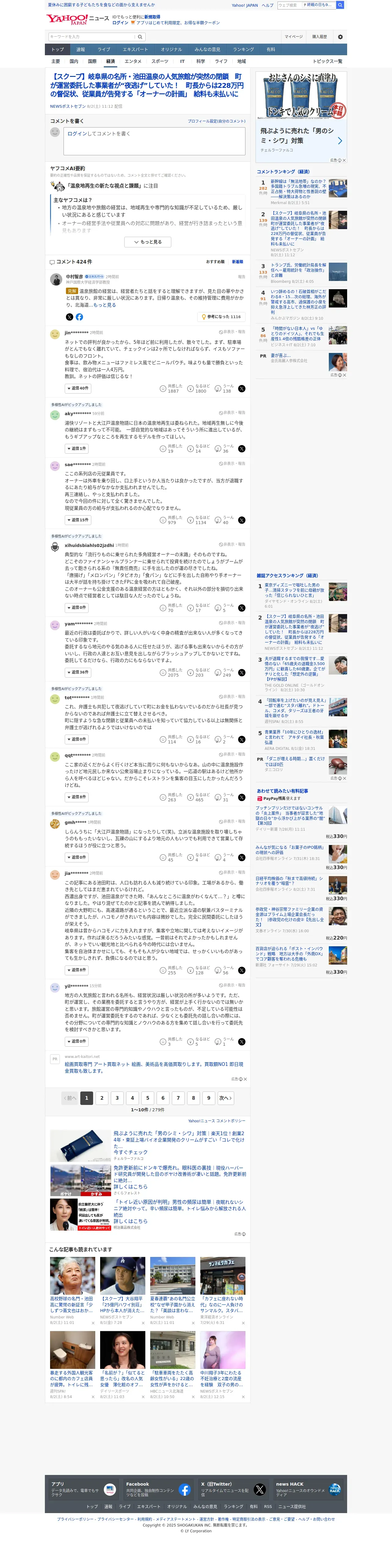Expand 返信0件 on xihuidsbiahls02jzdhi comment
The image size is (392, 1568).
(x=76, y=607)
